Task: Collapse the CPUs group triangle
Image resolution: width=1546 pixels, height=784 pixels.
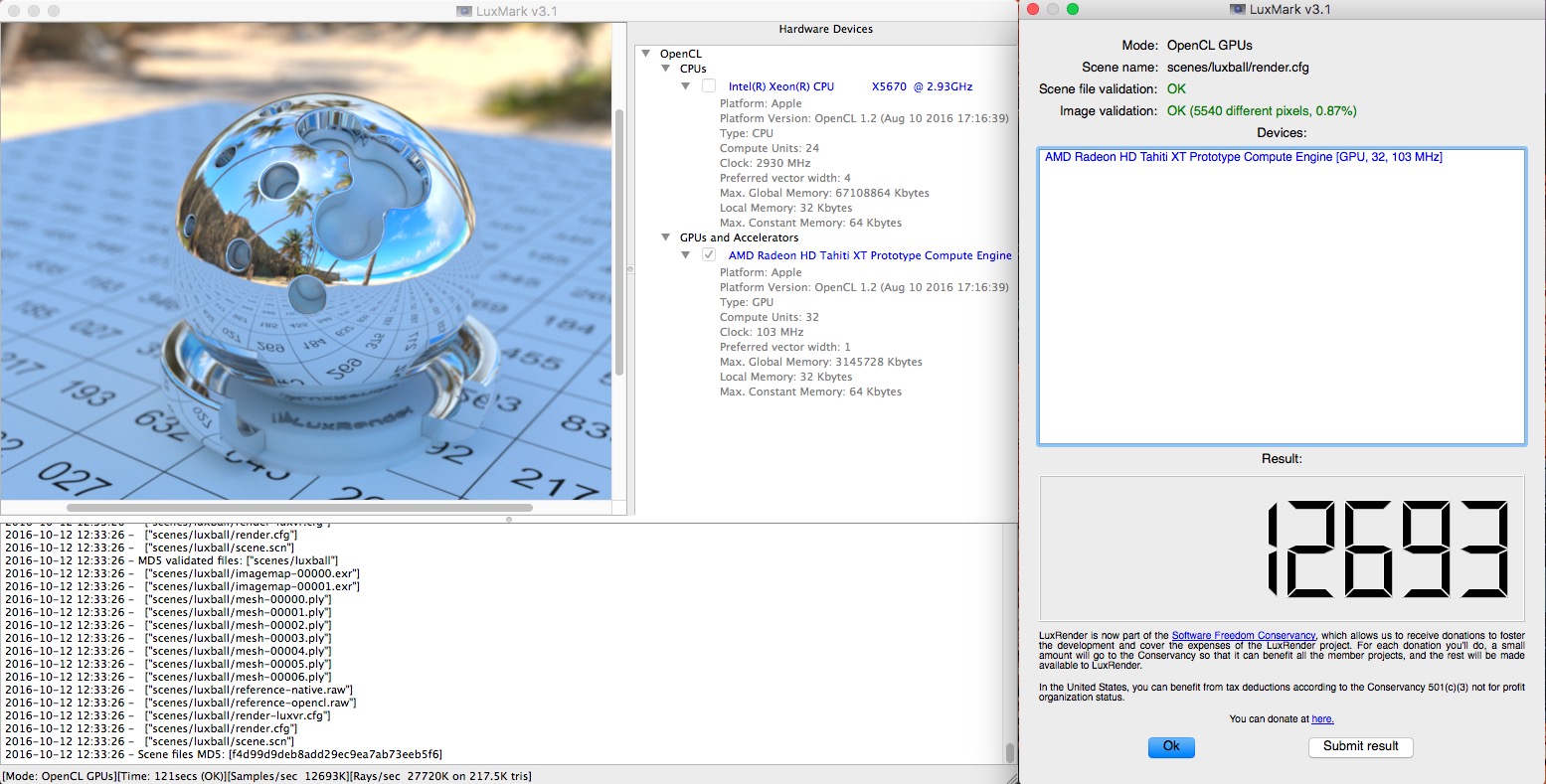Action: pos(666,70)
